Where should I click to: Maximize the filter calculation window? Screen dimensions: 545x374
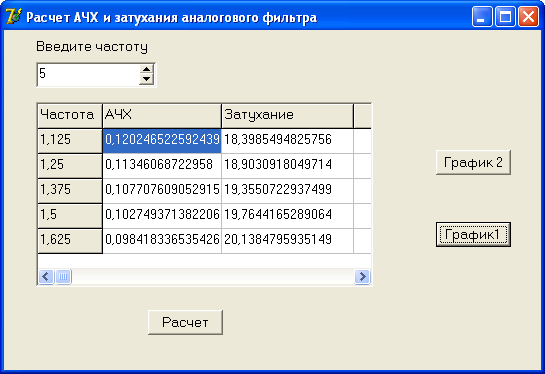pyautogui.click(x=505, y=16)
